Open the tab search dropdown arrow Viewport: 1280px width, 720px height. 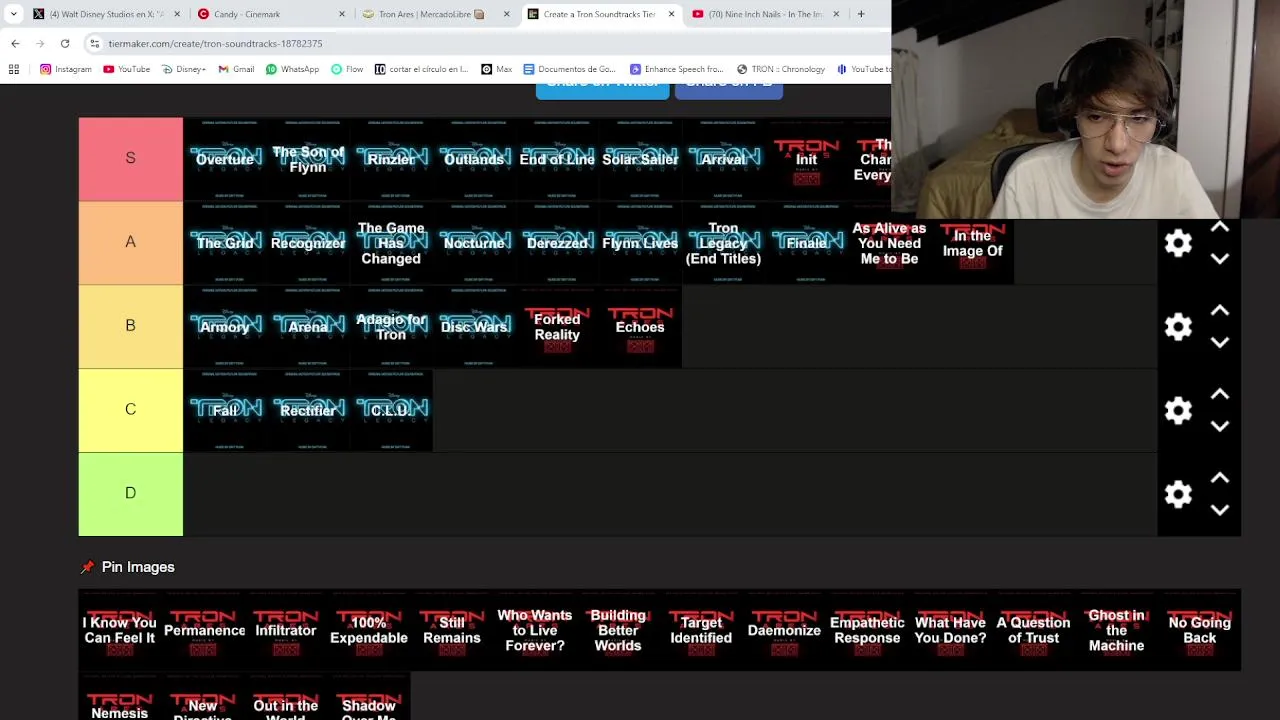[x=13, y=14]
